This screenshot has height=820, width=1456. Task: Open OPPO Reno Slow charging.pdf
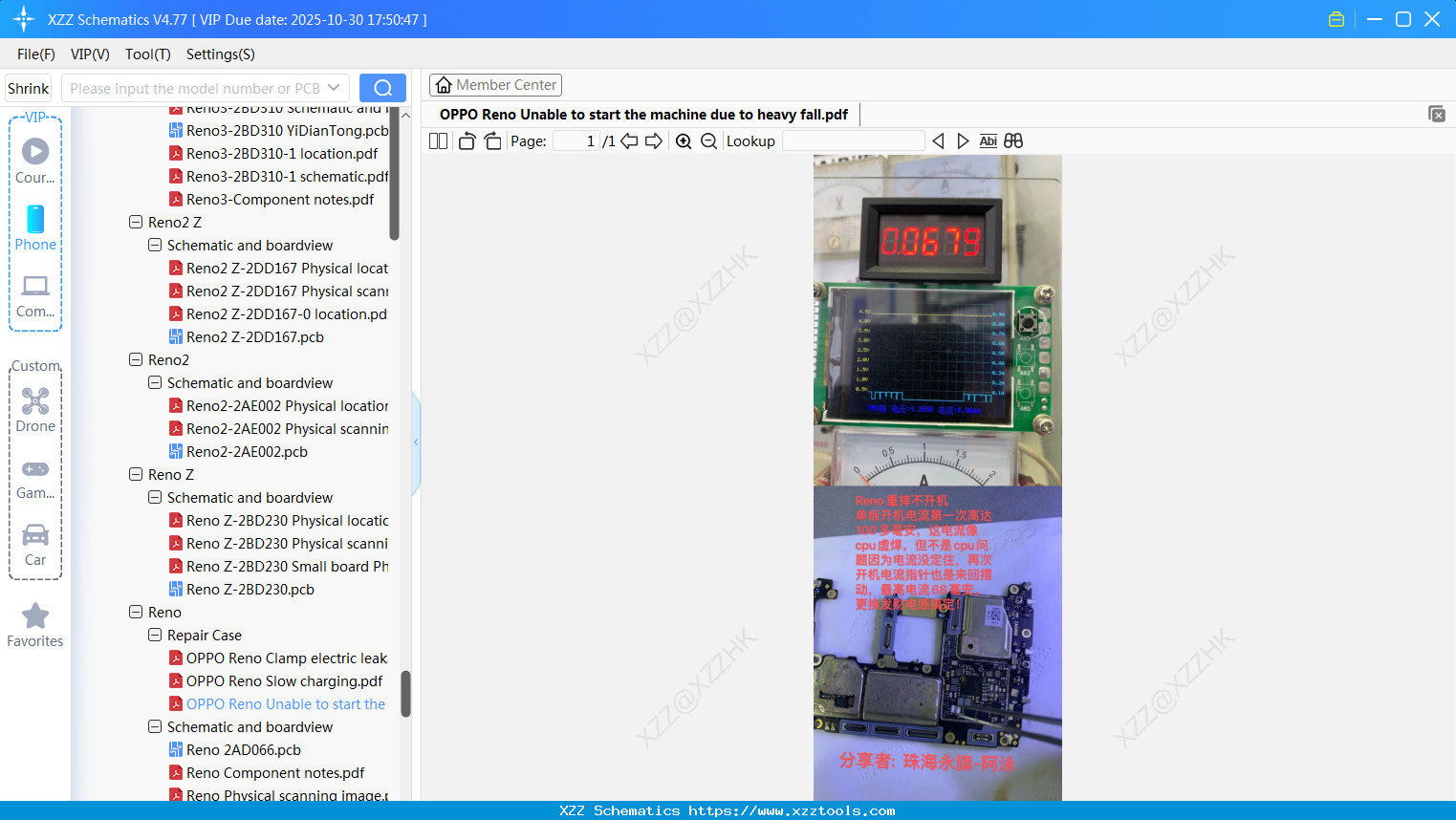tap(276, 680)
